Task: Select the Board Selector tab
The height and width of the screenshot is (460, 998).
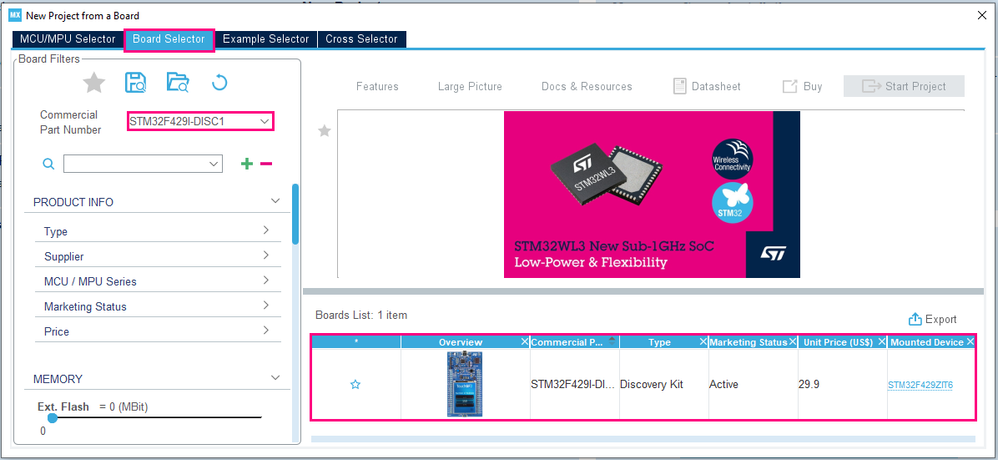Action: point(169,39)
